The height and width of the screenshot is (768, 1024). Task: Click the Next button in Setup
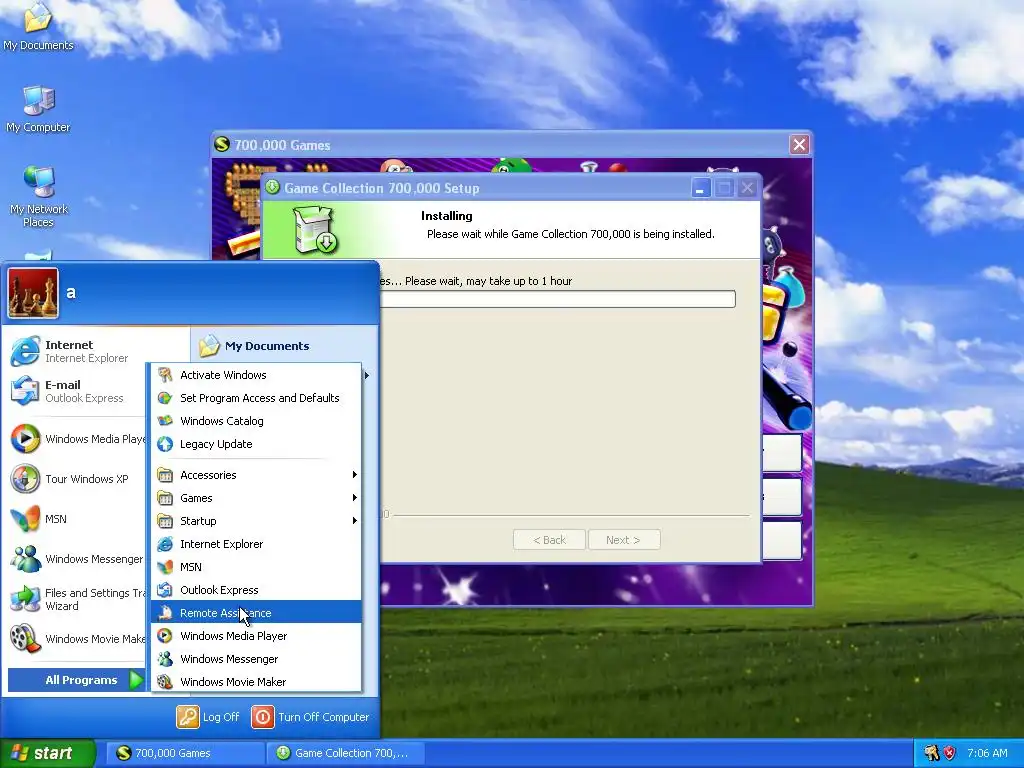[x=623, y=540]
